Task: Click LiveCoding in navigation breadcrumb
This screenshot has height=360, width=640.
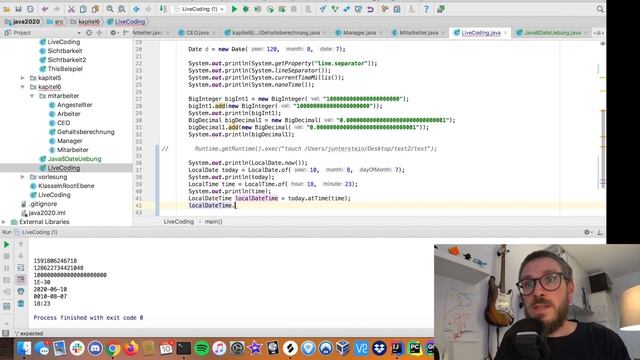Action: 126,22
